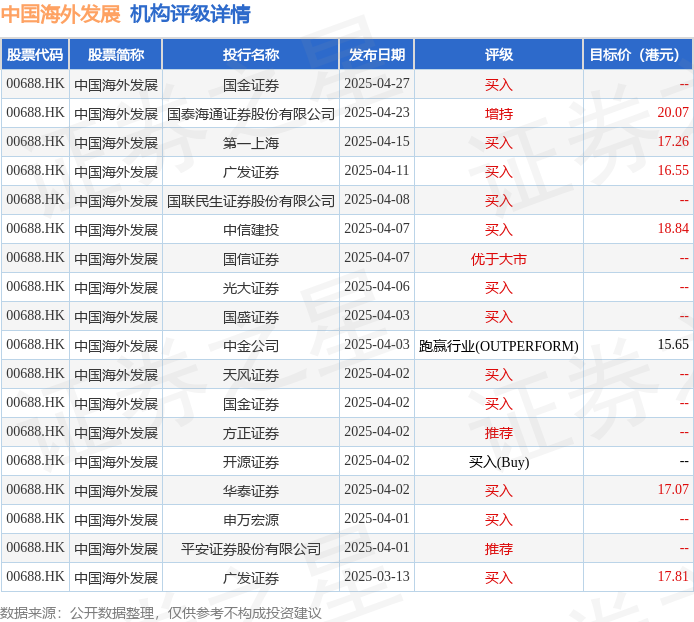694x622 pixels.
Task: Click 00688.HK in the 中金公司 row
Action: 35,344
